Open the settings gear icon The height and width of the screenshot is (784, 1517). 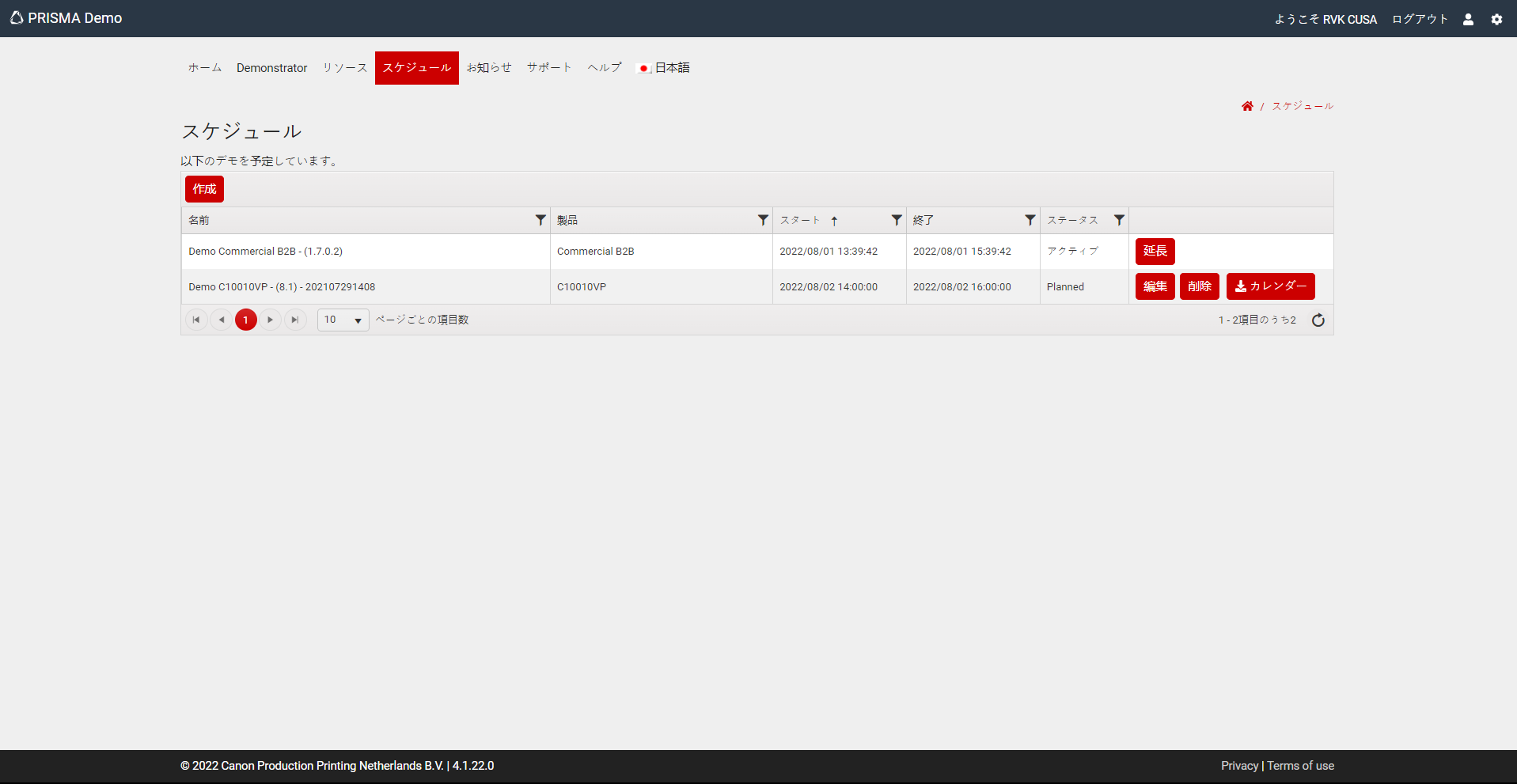pos(1496,19)
